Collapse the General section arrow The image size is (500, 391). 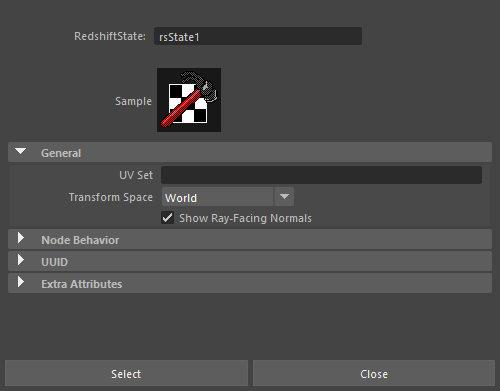point(21,152)
